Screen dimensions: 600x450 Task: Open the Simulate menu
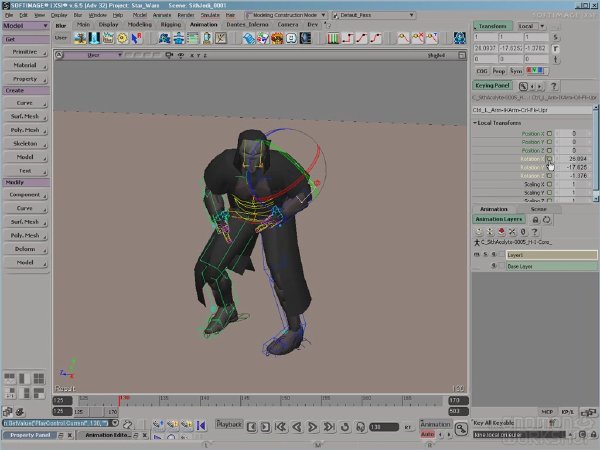210,15
